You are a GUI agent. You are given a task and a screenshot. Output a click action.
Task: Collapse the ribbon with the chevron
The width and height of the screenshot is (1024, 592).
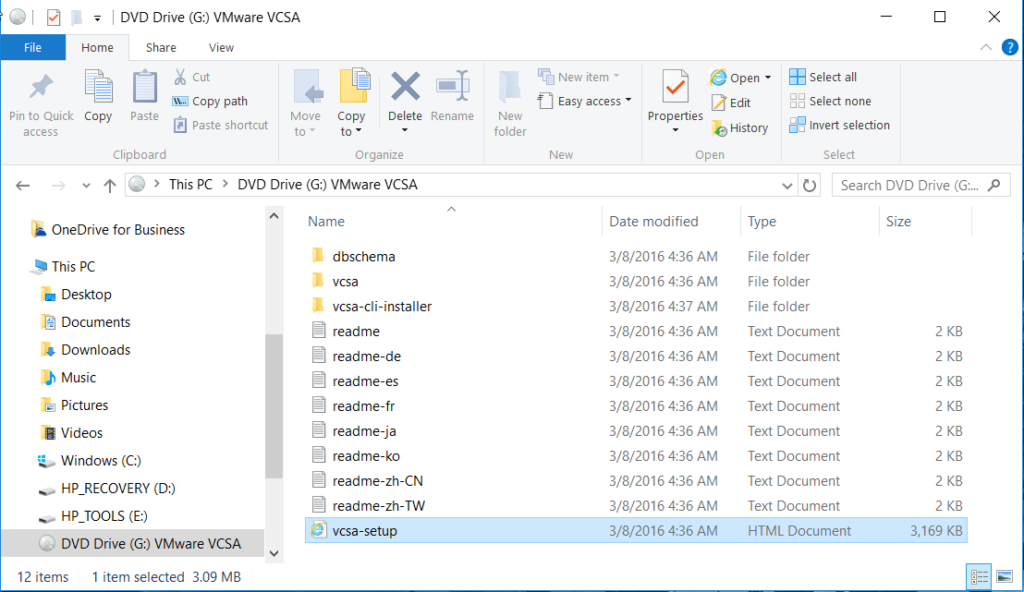[x=985, y=47]
